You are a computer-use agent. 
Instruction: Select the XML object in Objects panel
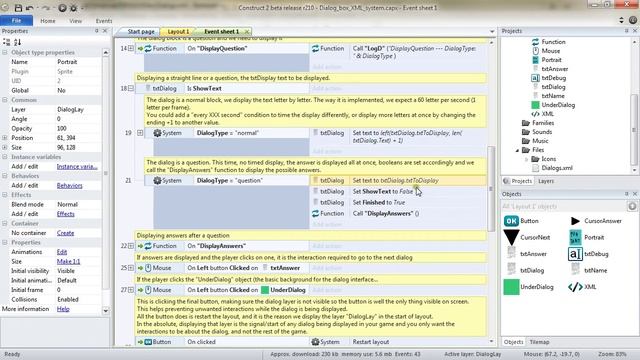[575, 287]
